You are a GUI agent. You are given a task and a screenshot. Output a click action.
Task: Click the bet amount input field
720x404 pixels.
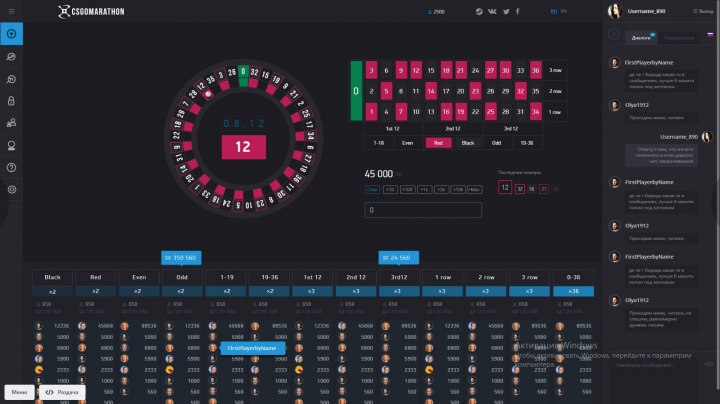click(x=423, y=210)
